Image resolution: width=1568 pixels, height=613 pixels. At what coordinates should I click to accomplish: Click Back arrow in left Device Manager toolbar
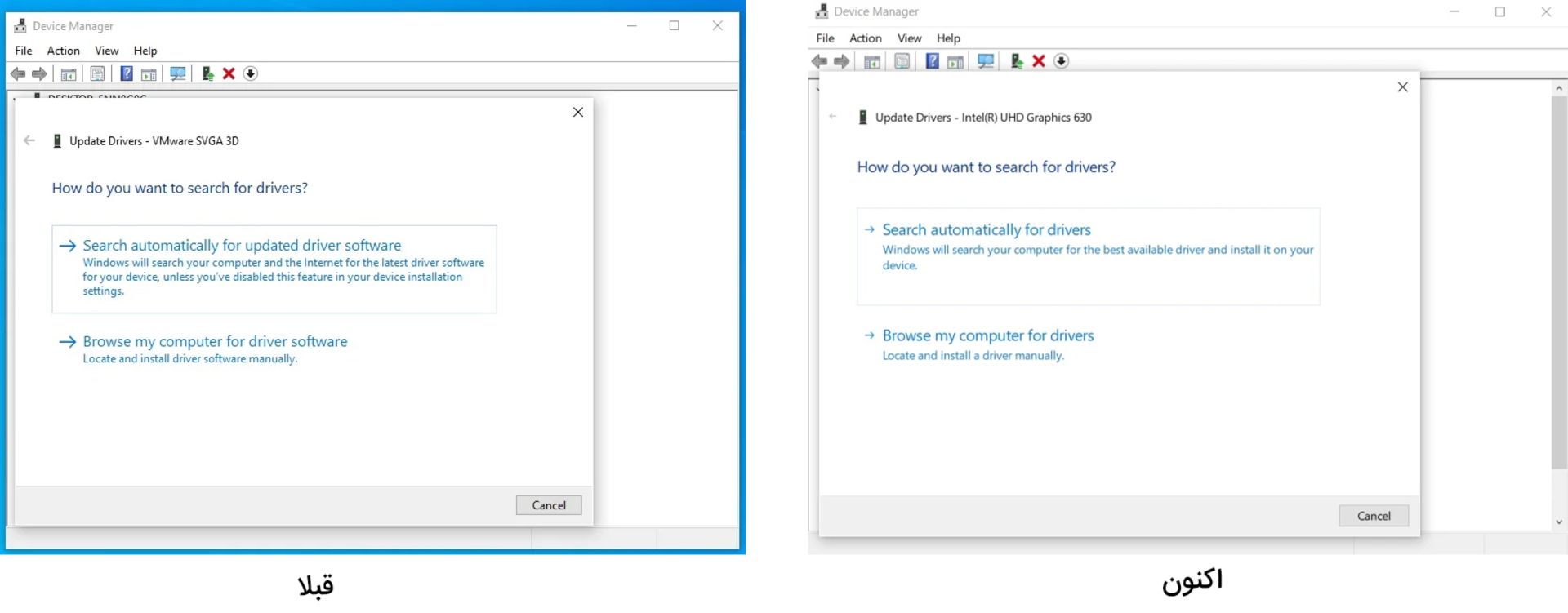(x=18, y=74)
